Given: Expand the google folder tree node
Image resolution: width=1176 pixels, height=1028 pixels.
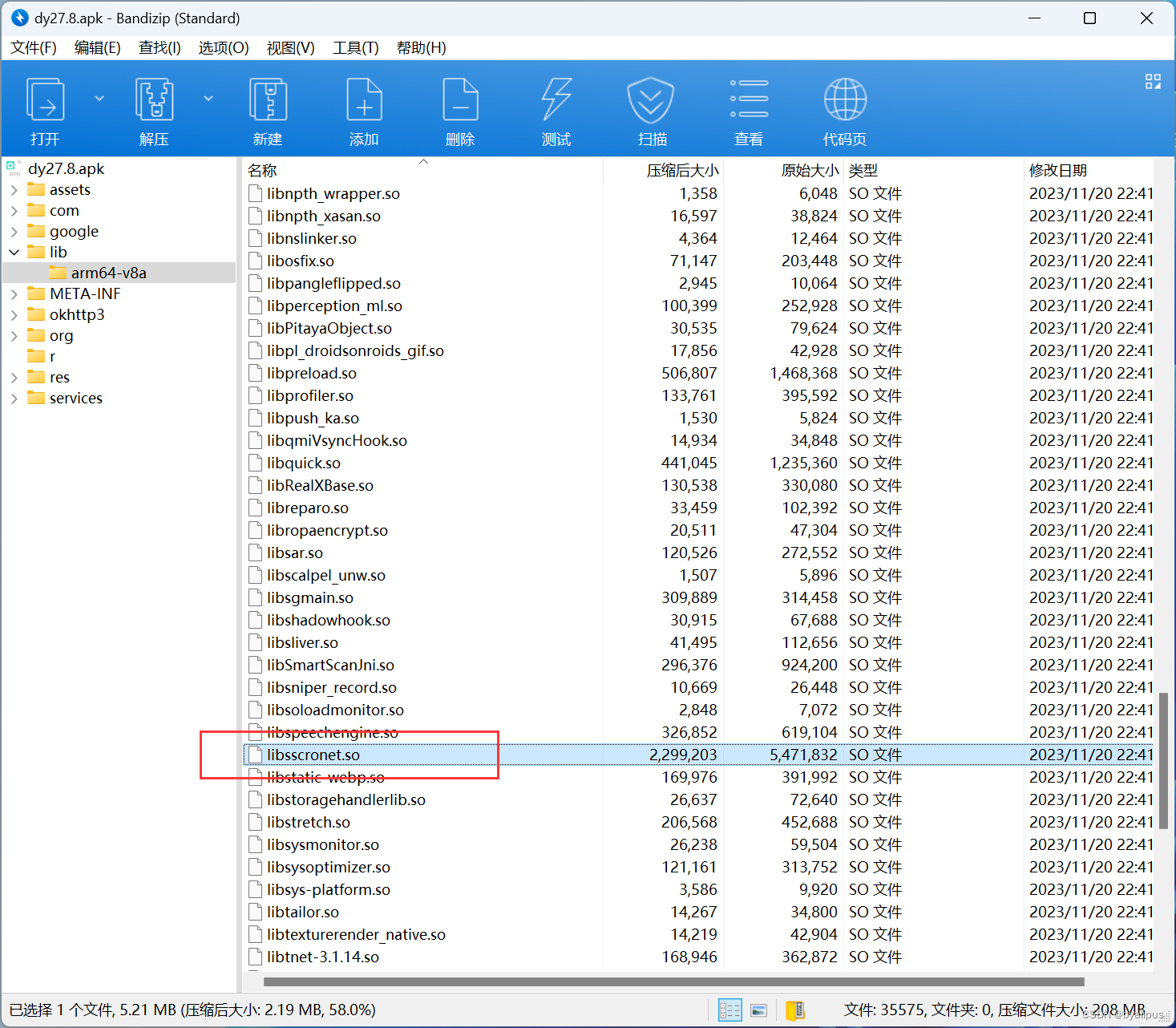Looking at the screenshot, I should click(x=14, y=232).
